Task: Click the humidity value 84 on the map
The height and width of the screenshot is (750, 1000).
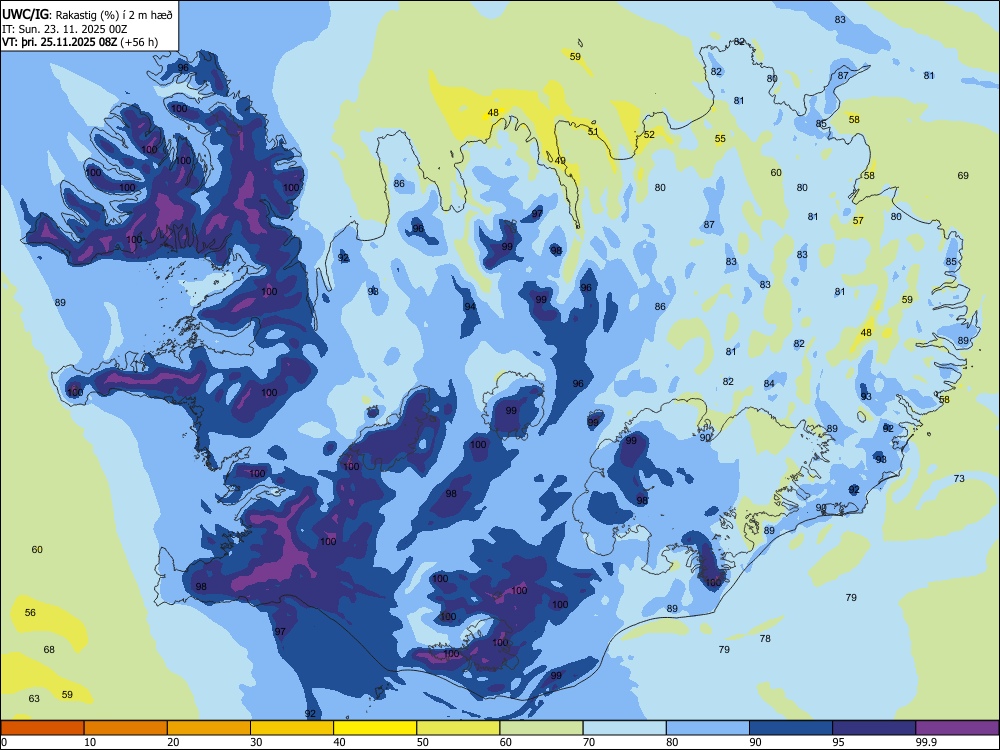Action: pos(769,383)
